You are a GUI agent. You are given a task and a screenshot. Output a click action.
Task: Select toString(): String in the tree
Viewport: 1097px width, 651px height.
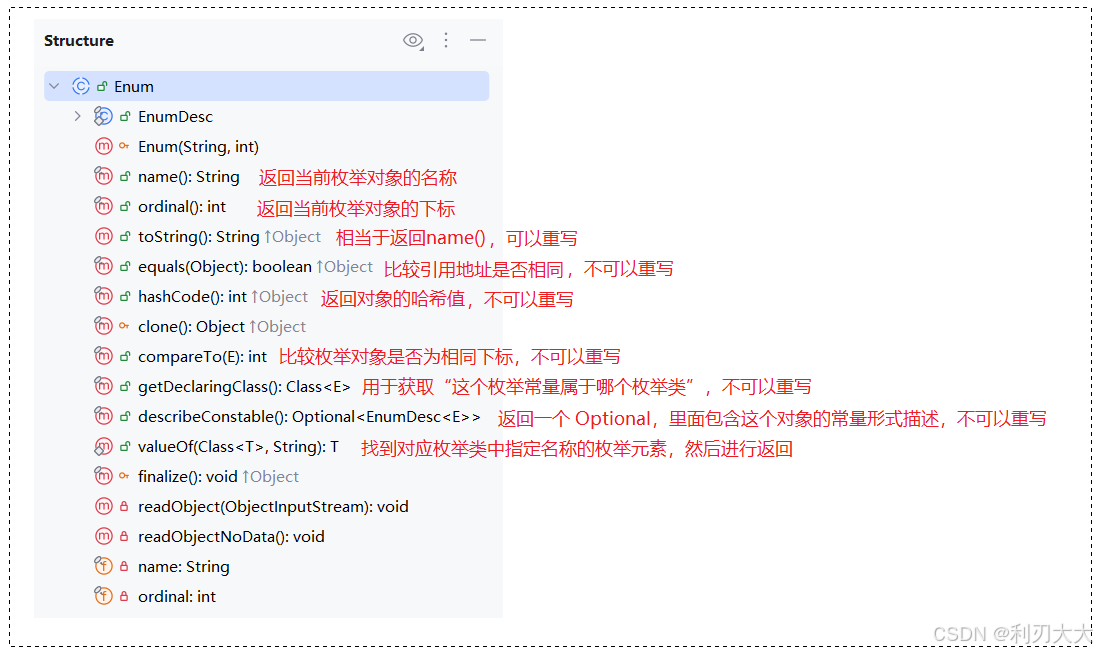point(199,237)
